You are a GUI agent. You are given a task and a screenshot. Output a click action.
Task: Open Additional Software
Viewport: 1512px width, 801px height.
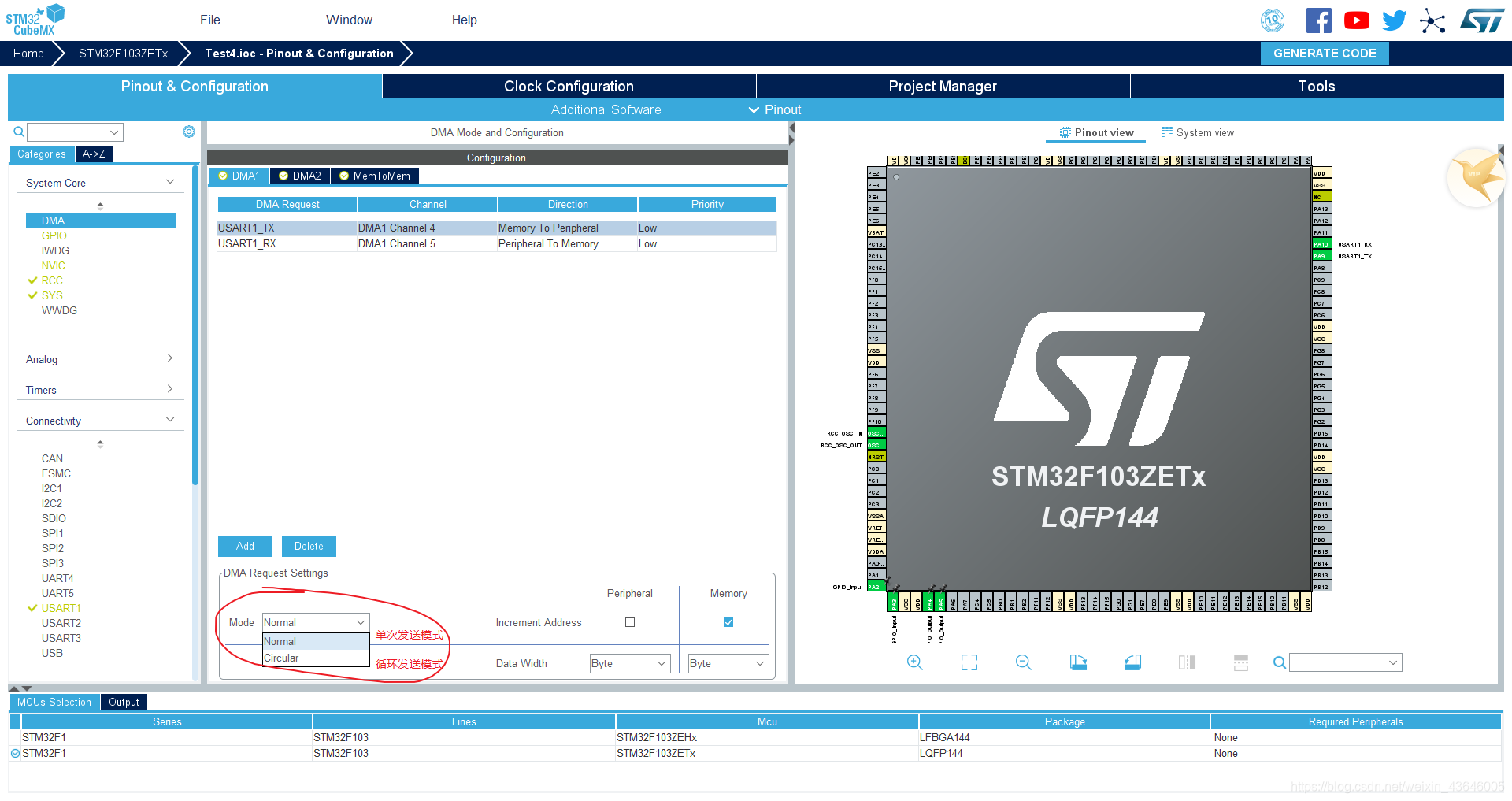[606, 109]
